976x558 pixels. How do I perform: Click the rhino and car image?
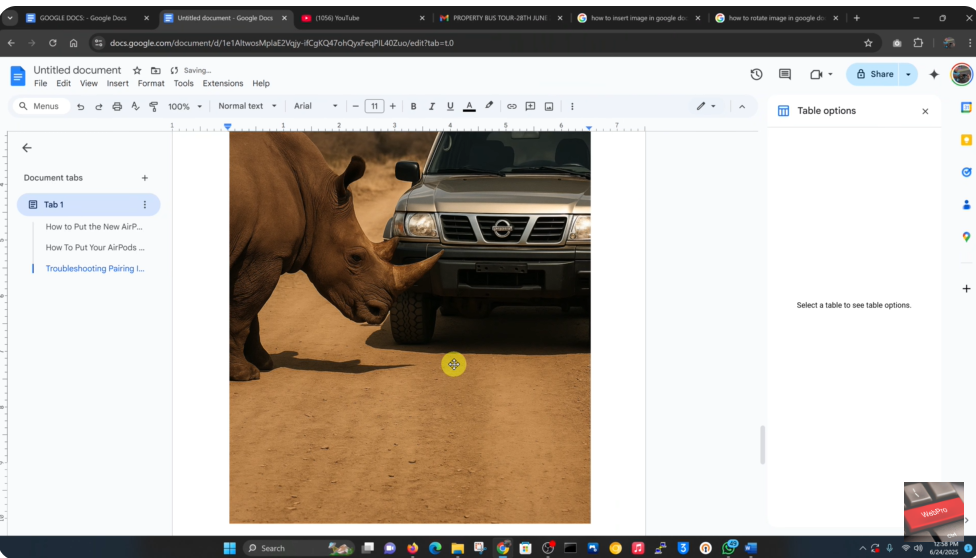(x=410, y=327)
